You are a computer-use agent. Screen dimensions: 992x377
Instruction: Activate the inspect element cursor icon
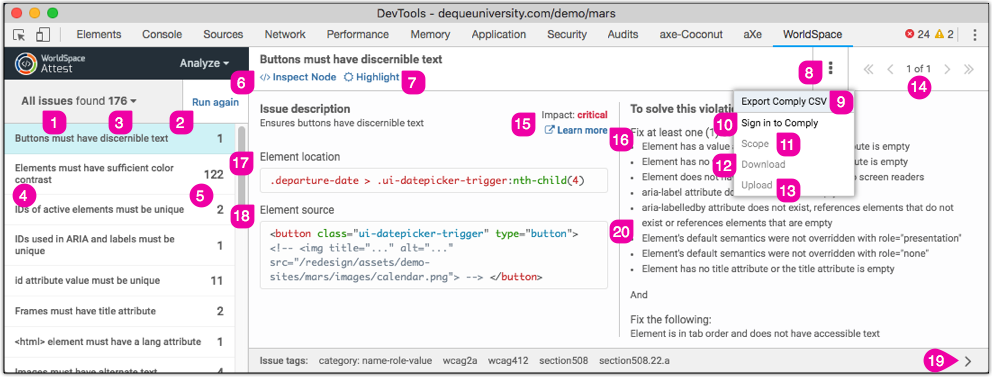point(20,35)
